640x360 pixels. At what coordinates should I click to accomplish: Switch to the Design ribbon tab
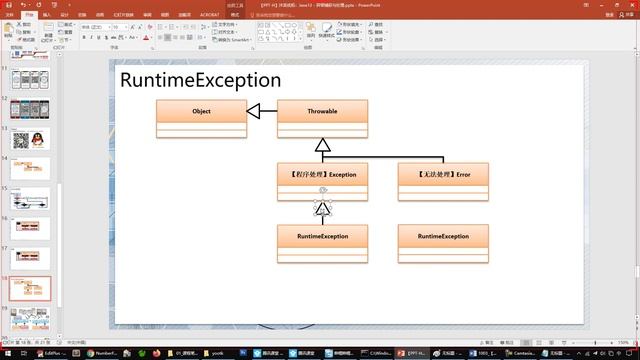pos(64,15)
